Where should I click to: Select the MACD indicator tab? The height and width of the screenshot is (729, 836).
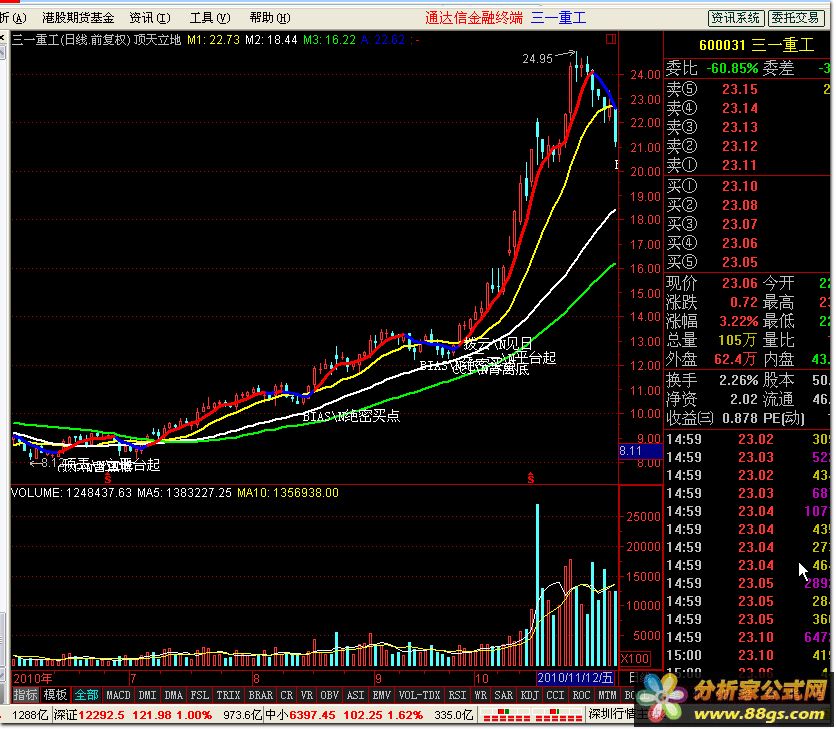click(118, 695)
